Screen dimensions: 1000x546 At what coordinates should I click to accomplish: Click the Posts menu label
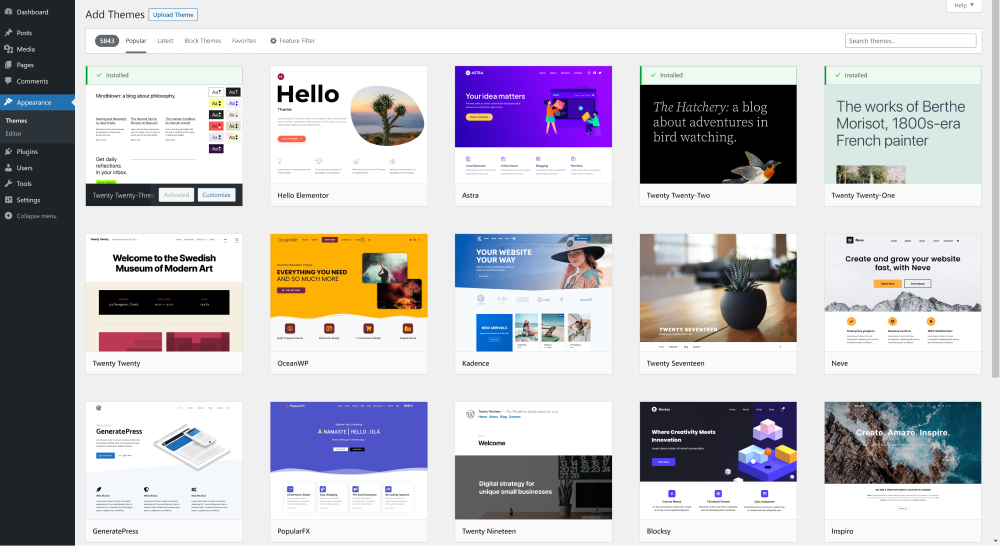24,33
